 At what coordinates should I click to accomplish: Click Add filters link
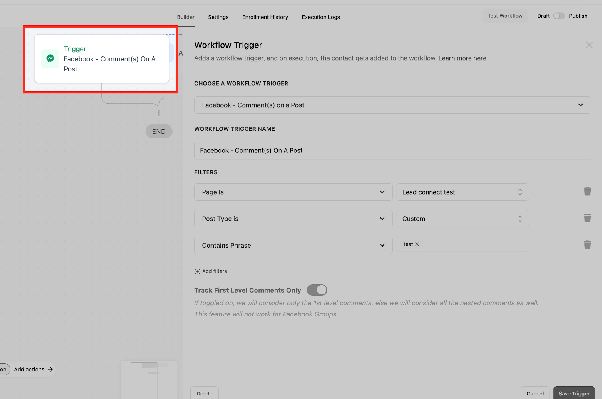pyautogui.click(x=211, y=271)
